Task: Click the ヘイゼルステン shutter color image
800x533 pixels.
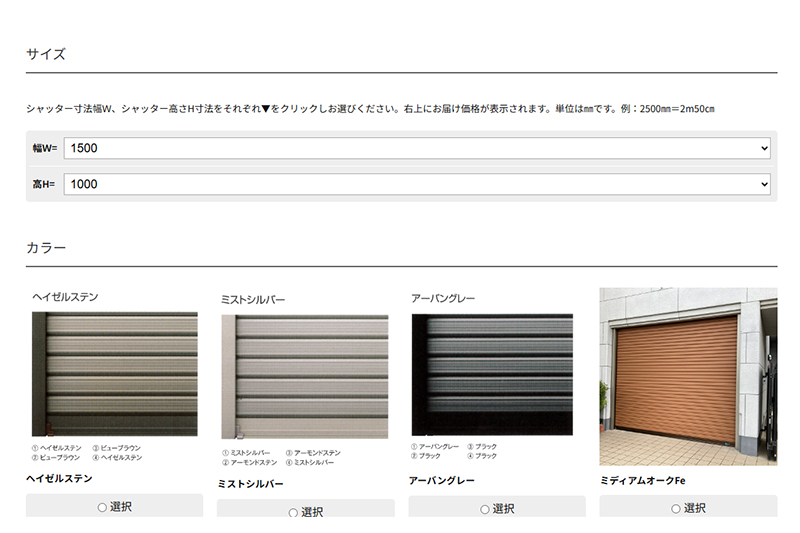Action: tap(114, 373)
